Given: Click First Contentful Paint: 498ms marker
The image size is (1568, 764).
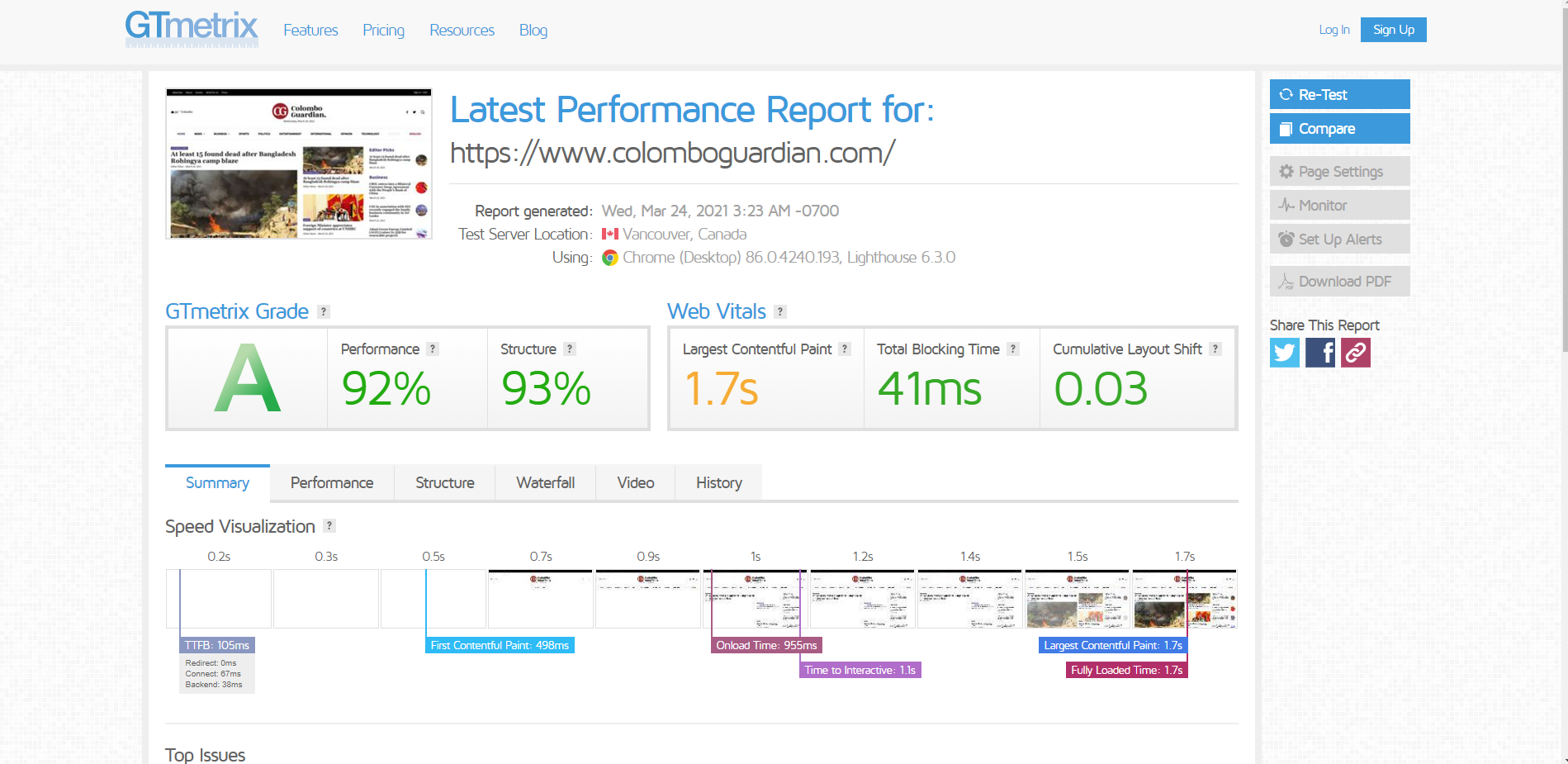Looking at the screenshot, I should 500,645.
